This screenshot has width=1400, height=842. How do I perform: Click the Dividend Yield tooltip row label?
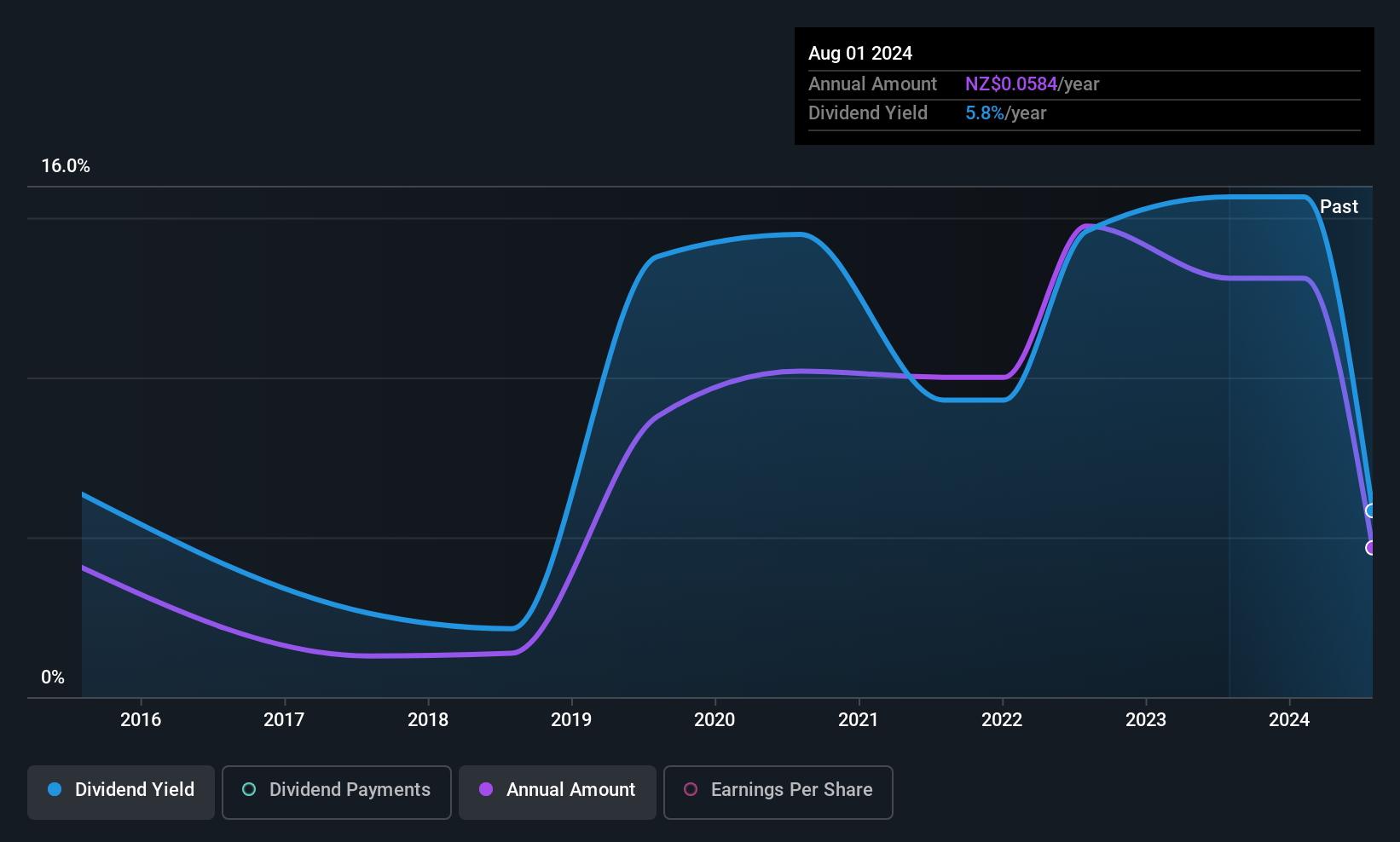pyautogui.click(x=868, y=113)
